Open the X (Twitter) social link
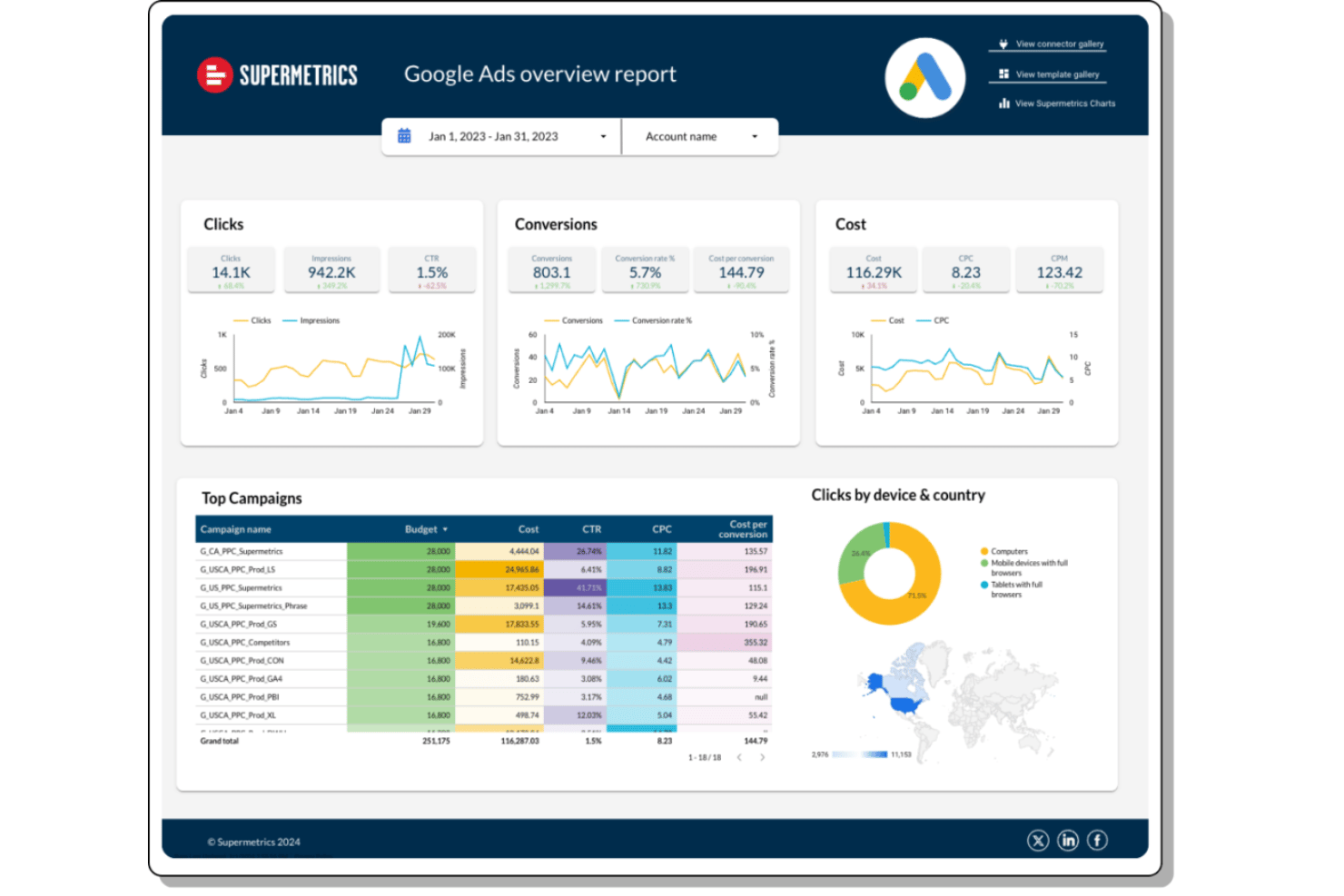1344x896 pixels. tap(1038, 841)
